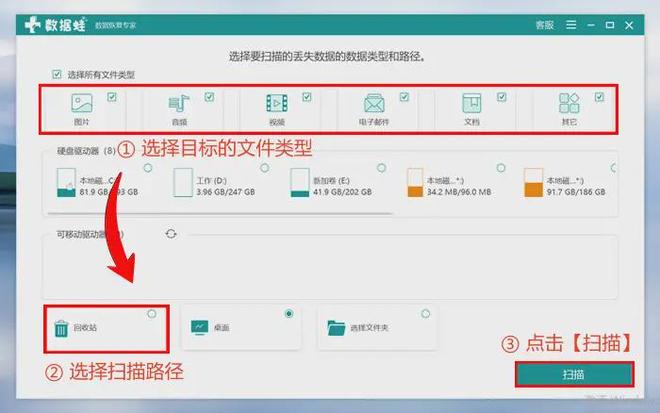This screenshot has height=413, width=660.
Task: Uncheck the 音频 file type checkbox
Action: click(x=209, y=97)
